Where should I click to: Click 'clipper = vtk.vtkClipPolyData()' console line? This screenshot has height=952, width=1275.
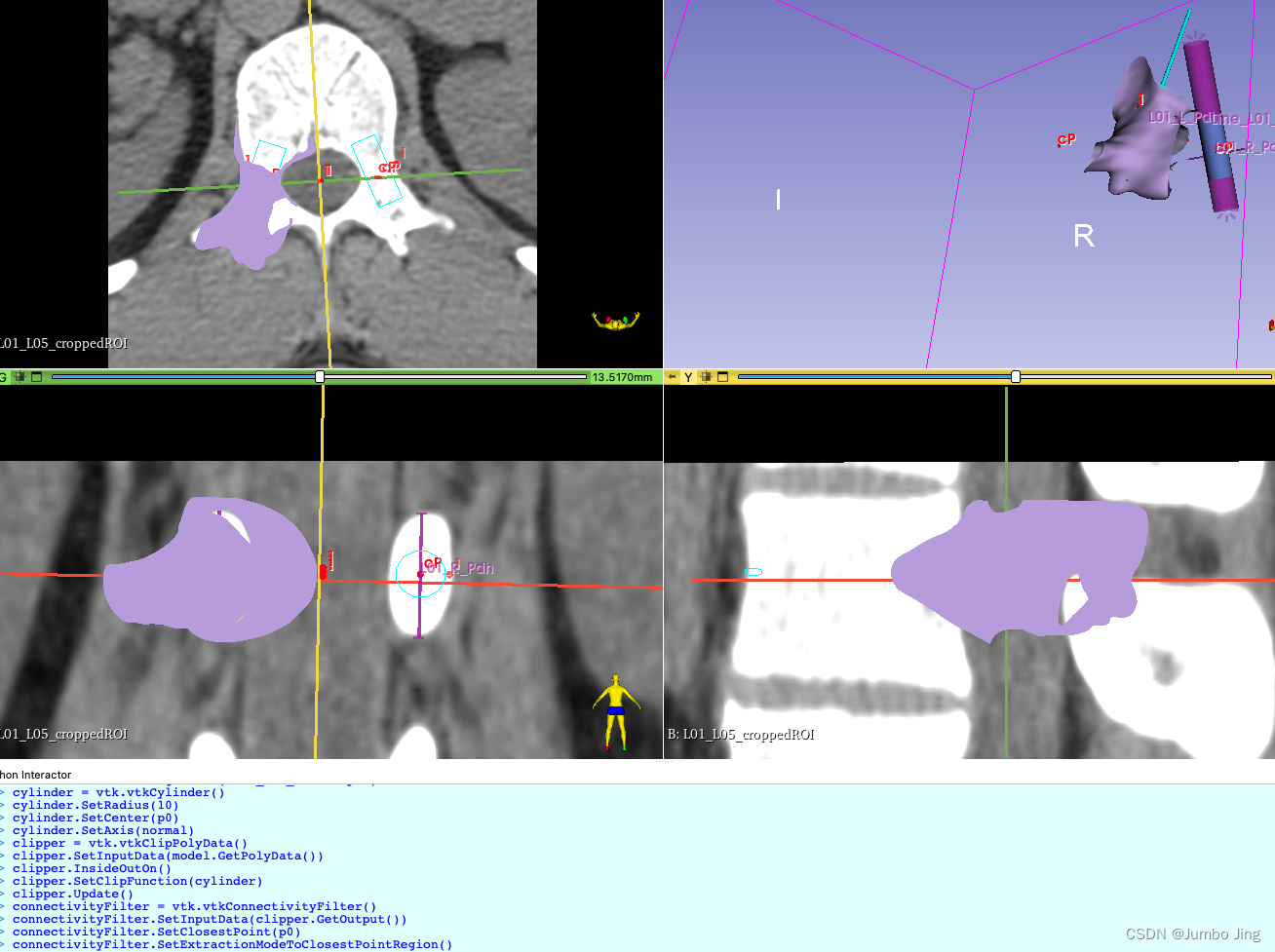[131, 843]
